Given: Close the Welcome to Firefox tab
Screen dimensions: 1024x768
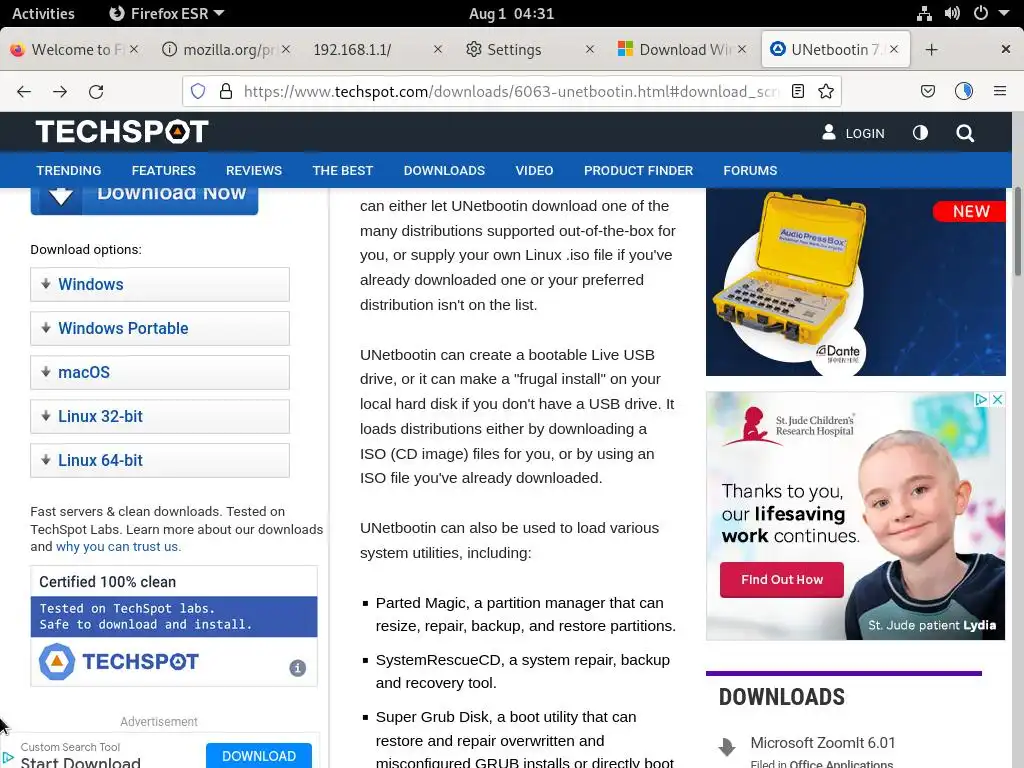Looking at the screenshot, I should [134, 49].
